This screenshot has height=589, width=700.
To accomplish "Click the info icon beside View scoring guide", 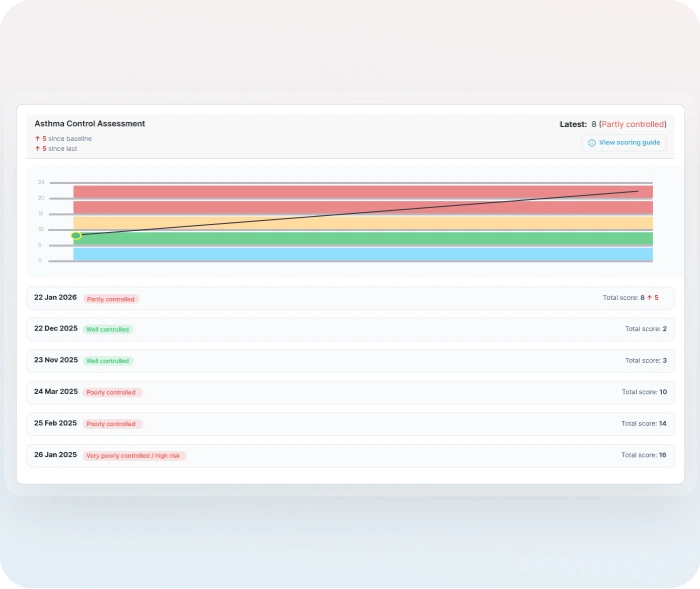I will click(x=592, y=143).
